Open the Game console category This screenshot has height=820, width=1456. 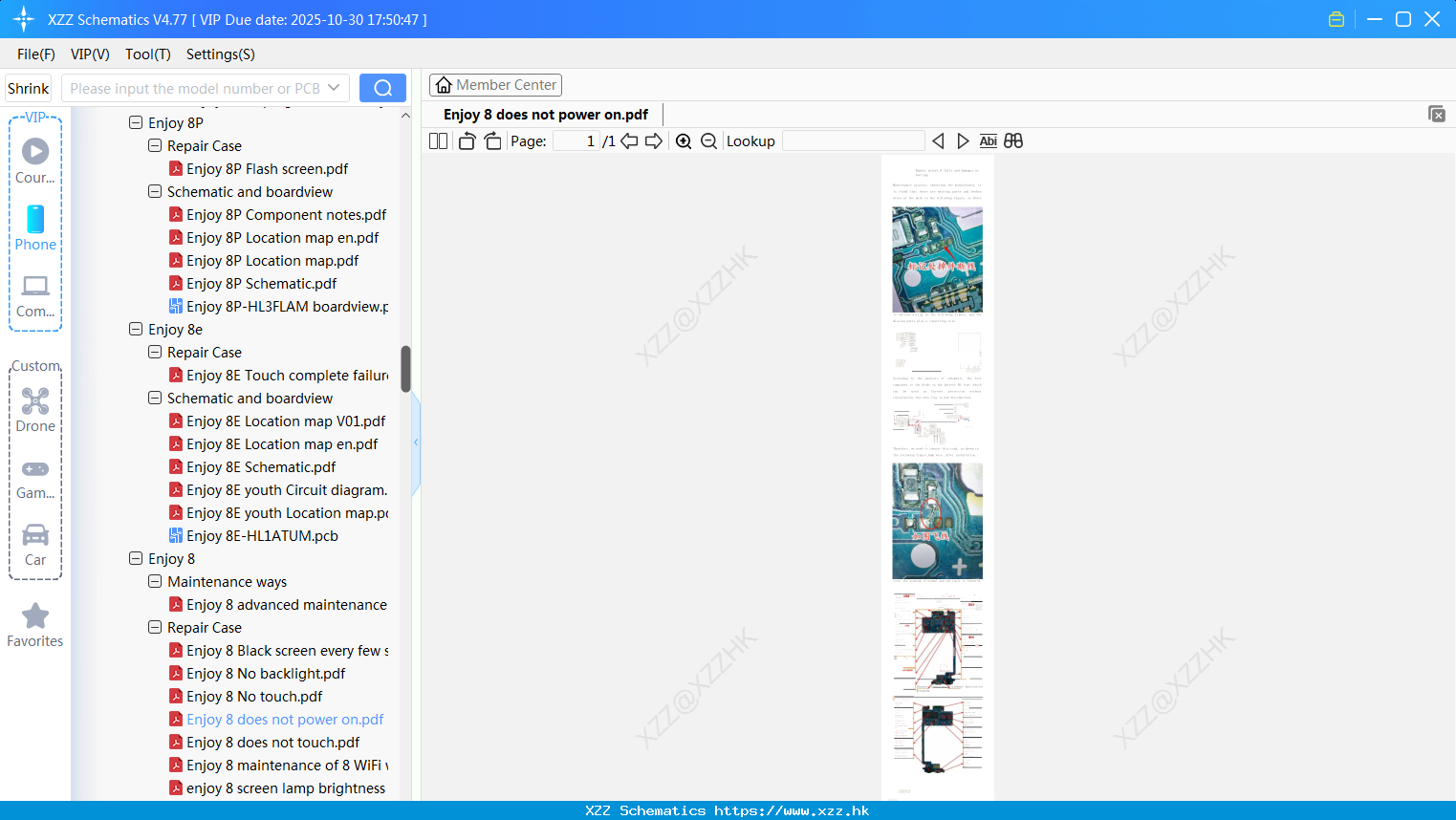click(x=35, y=479)
